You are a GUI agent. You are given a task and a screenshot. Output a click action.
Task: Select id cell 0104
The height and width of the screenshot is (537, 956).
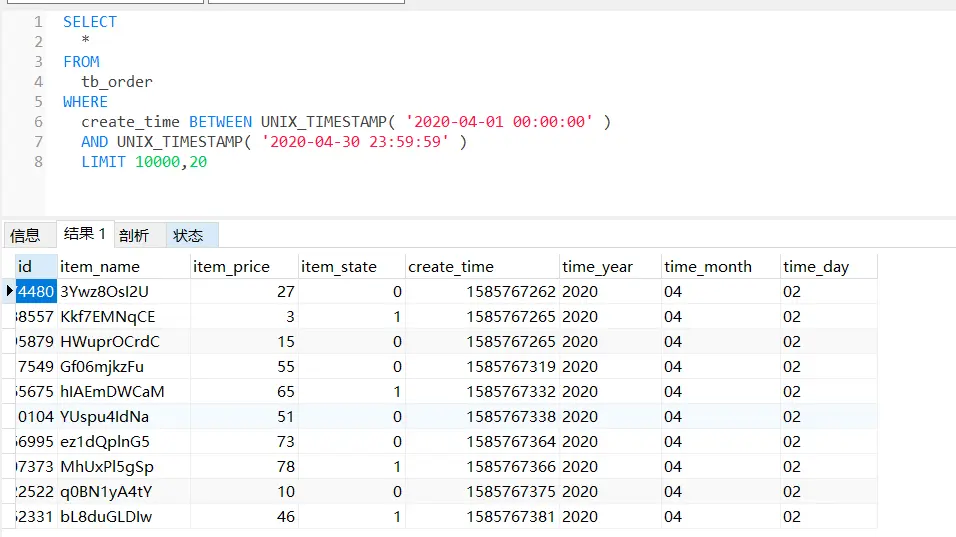(36, 417)
